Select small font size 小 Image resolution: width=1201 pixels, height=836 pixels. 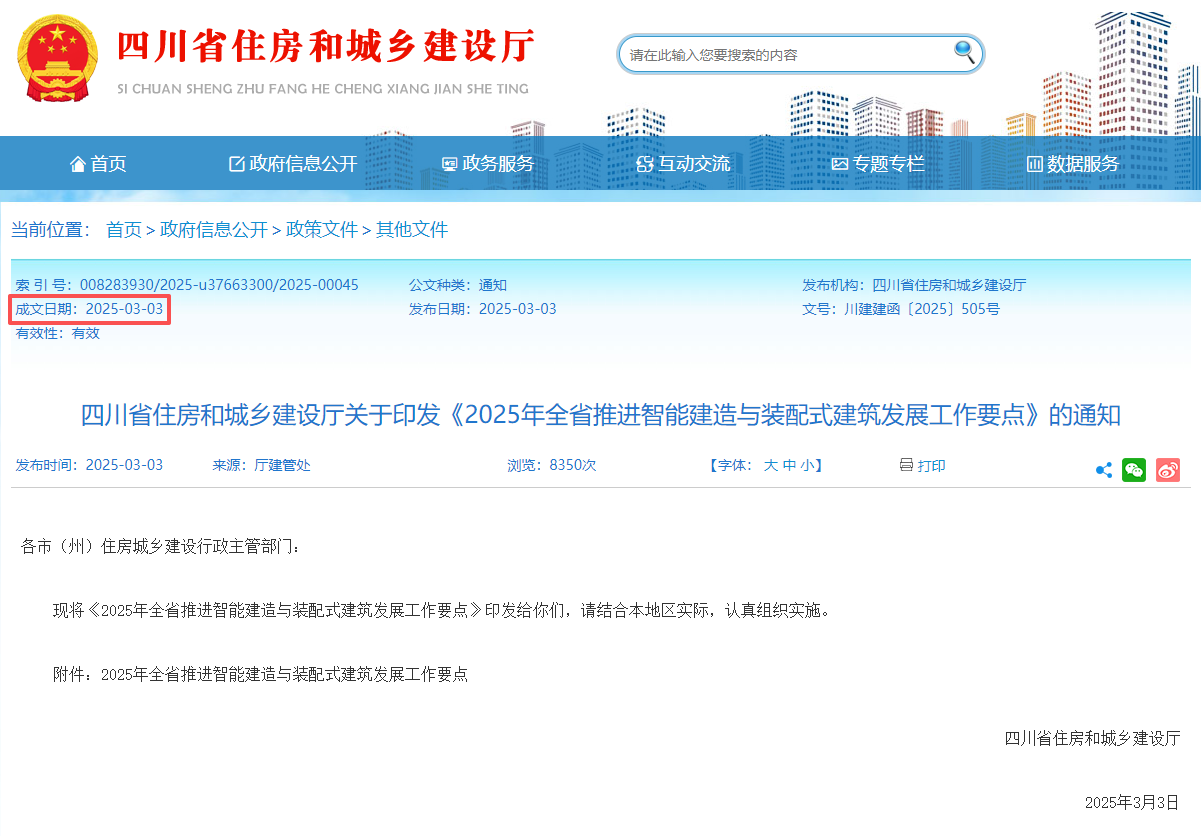pos(805,465)
